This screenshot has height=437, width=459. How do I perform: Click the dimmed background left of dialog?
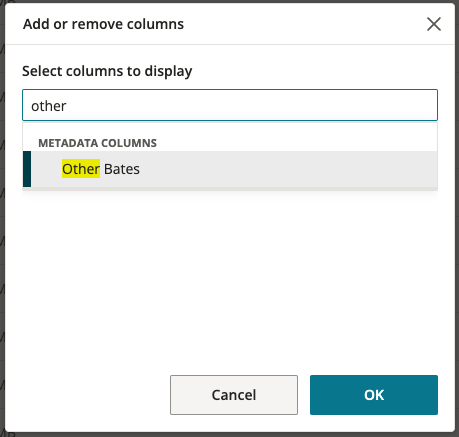[2, 218]
